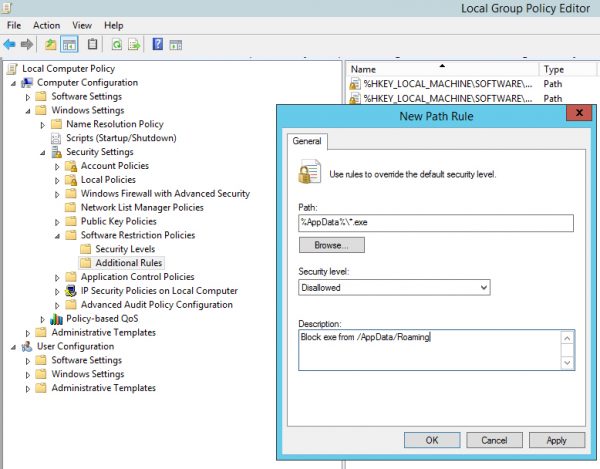Expand the Account Policies tree node
The image size is (600, 469).
pos(58,166)
